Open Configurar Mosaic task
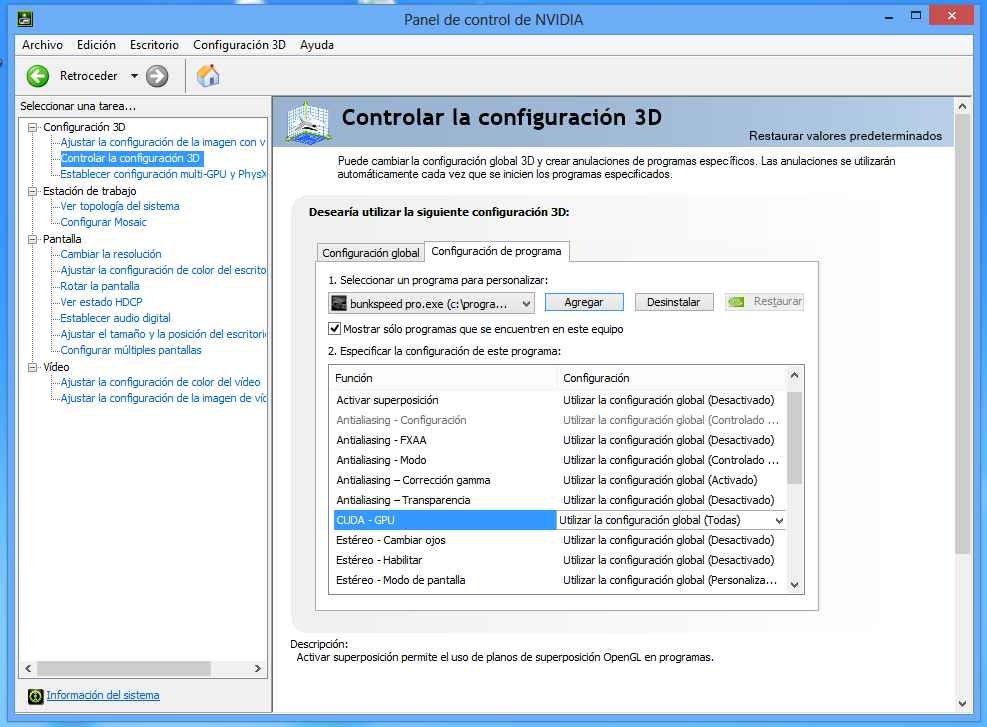The height and width of the screenshot is (727, 987). pyautogui.click(x=103, y=222)
